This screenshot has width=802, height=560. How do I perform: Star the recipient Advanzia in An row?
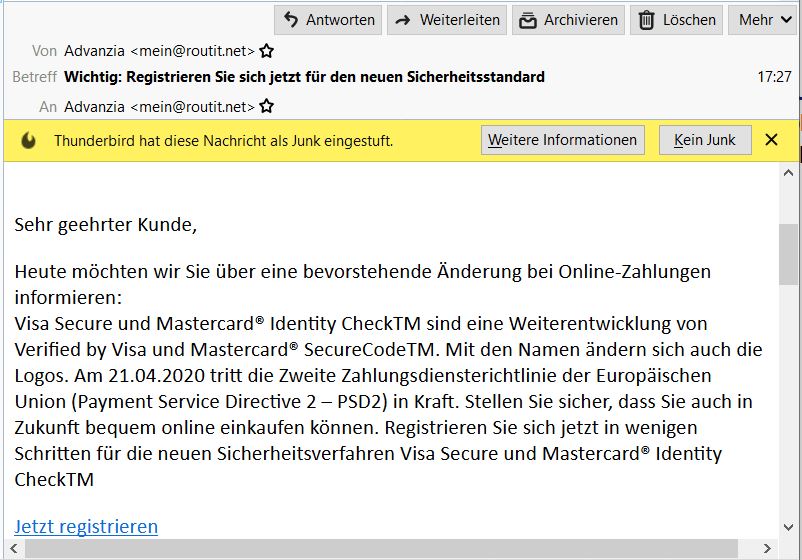[266, 106]
